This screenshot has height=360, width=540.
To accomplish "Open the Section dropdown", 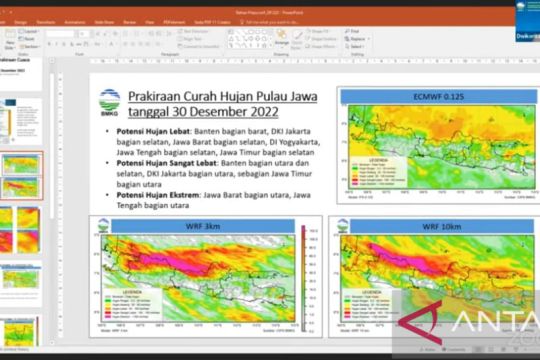I will tap(30, 47).
